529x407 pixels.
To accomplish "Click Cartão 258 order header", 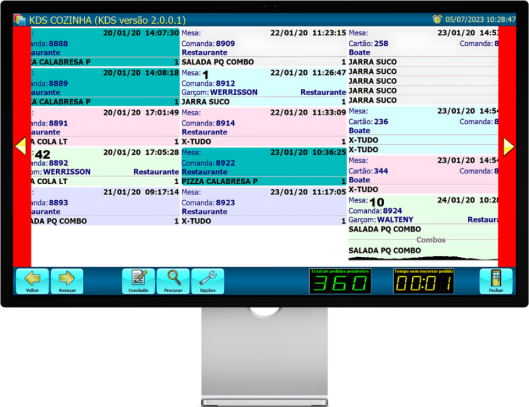I will pos(423,43).
